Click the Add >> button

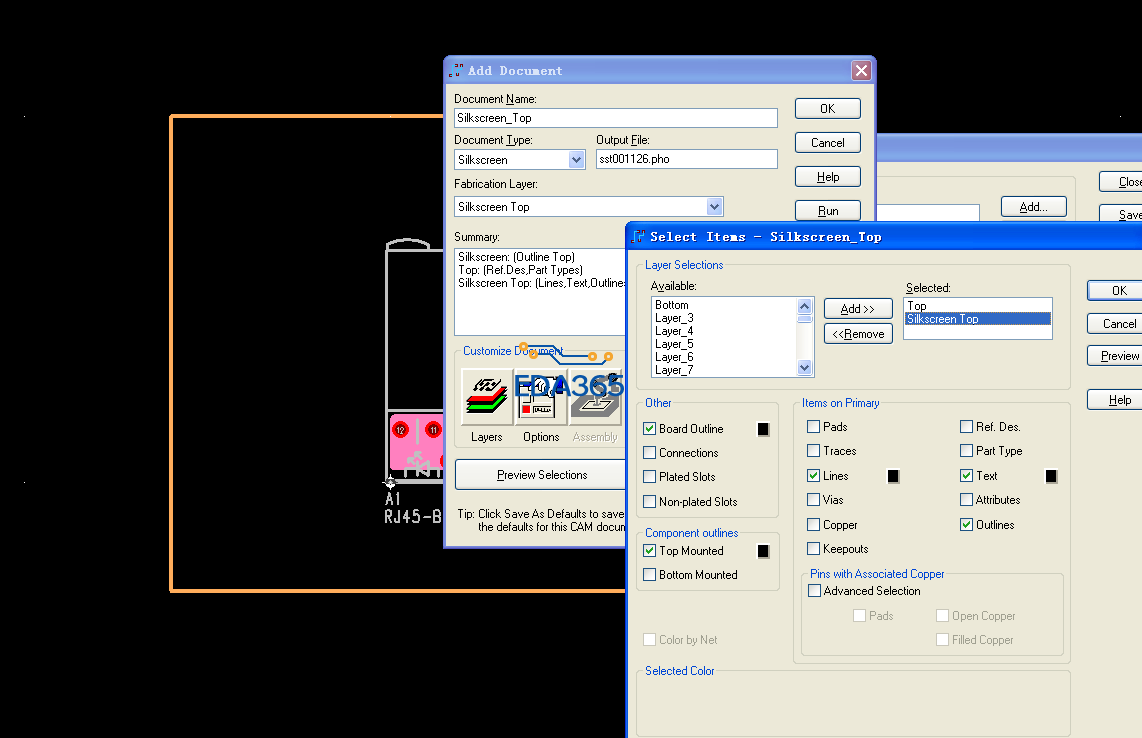pos(858,309)
